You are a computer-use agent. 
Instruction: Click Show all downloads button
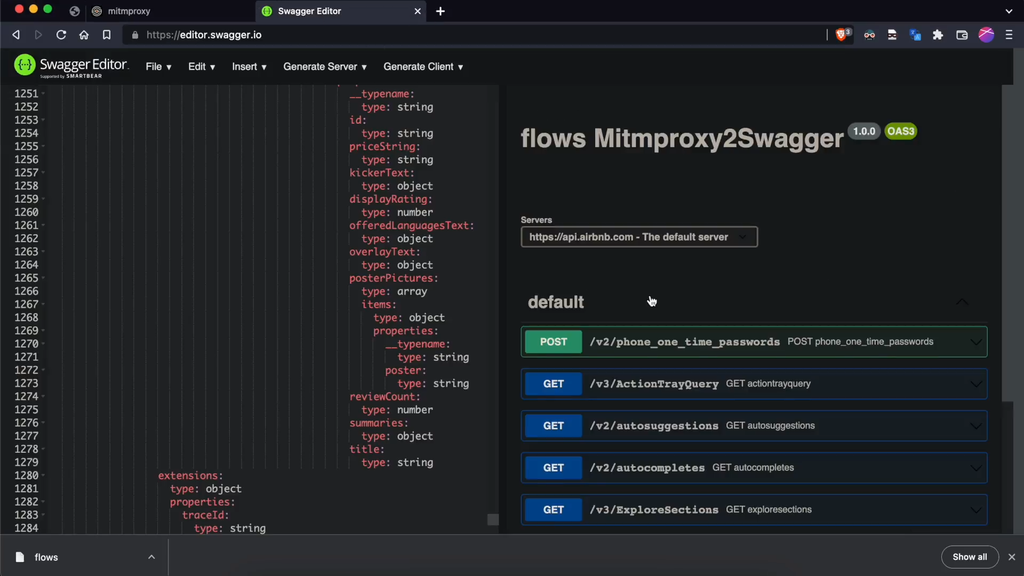(969, 557)
